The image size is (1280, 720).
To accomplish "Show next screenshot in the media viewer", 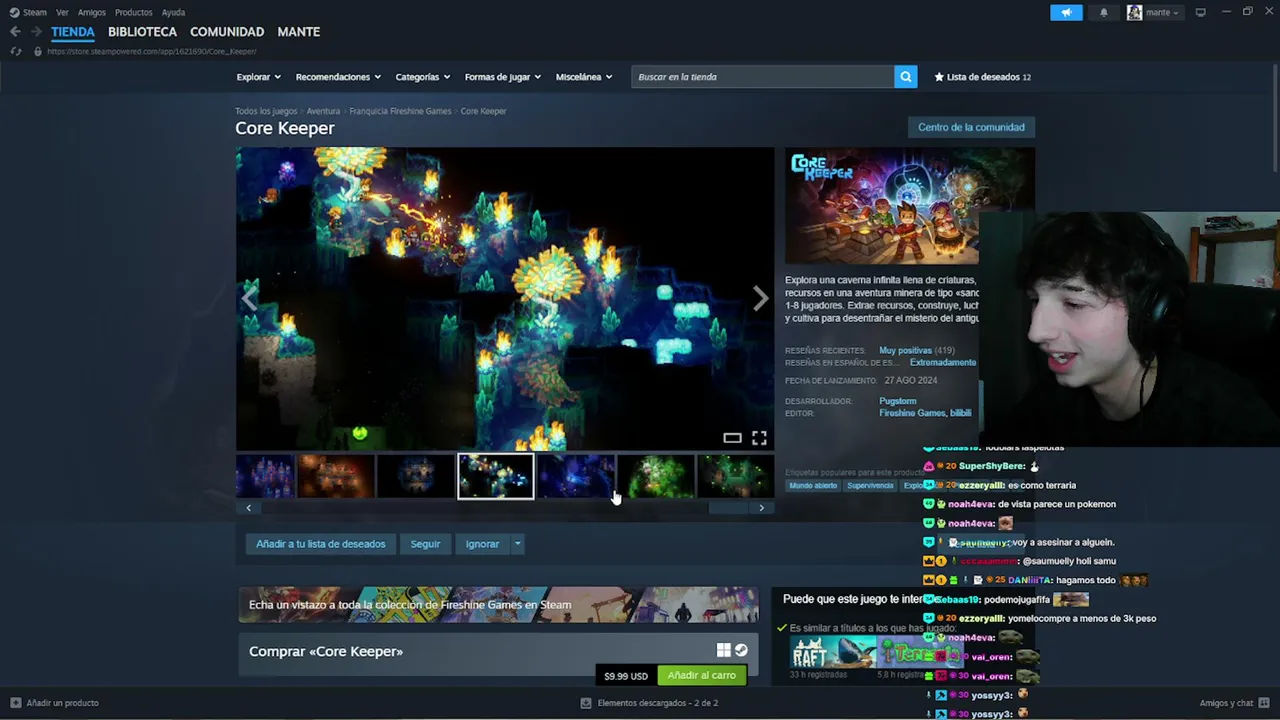I will 761,298.
